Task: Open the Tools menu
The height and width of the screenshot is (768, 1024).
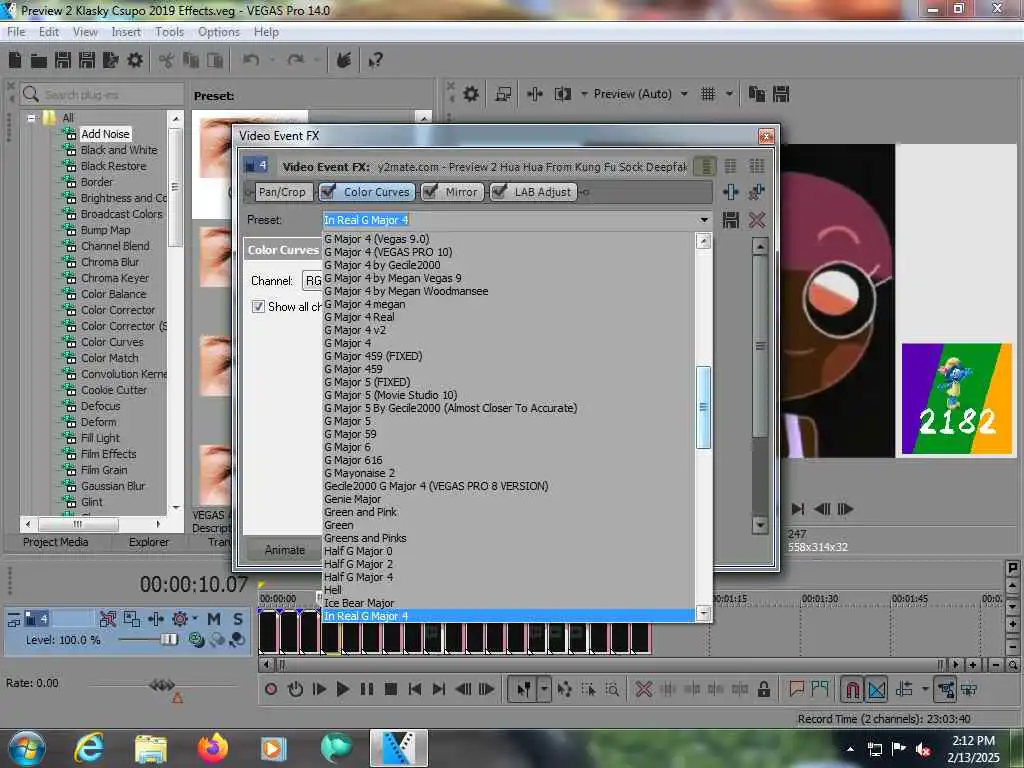Action: point(169,31)
